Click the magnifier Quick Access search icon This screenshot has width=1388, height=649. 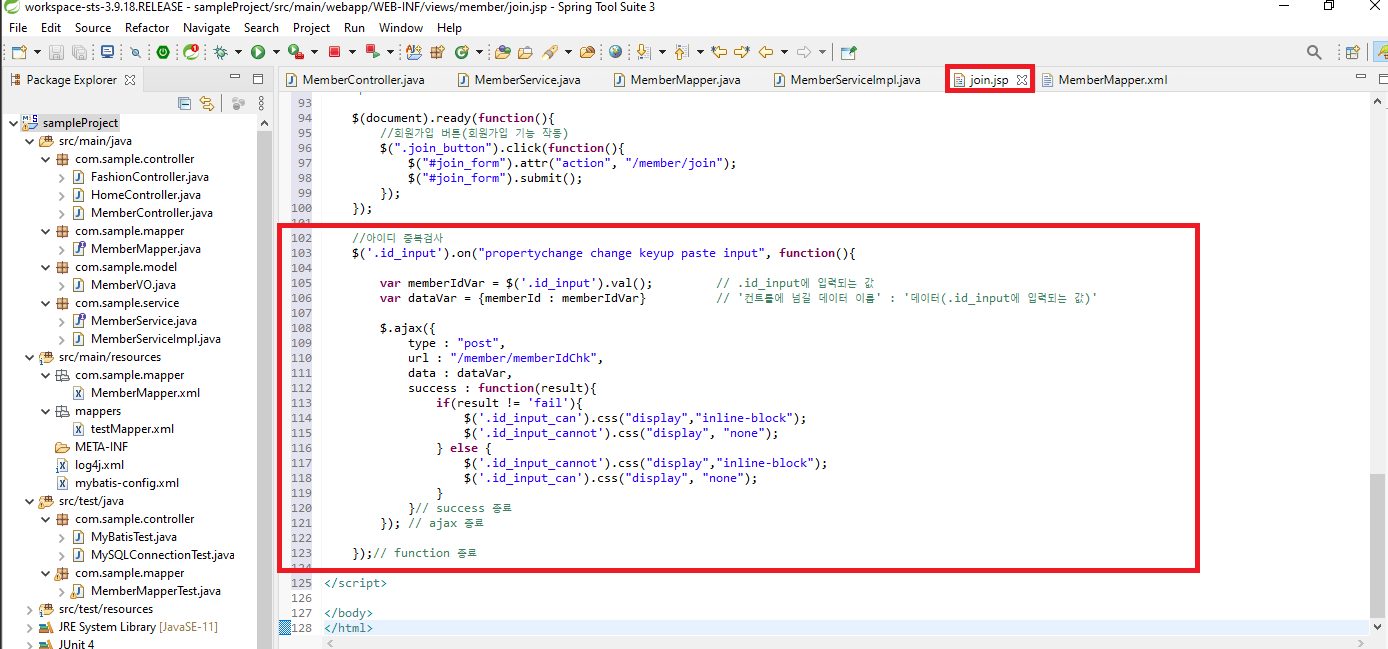[x=1314, y=51]
